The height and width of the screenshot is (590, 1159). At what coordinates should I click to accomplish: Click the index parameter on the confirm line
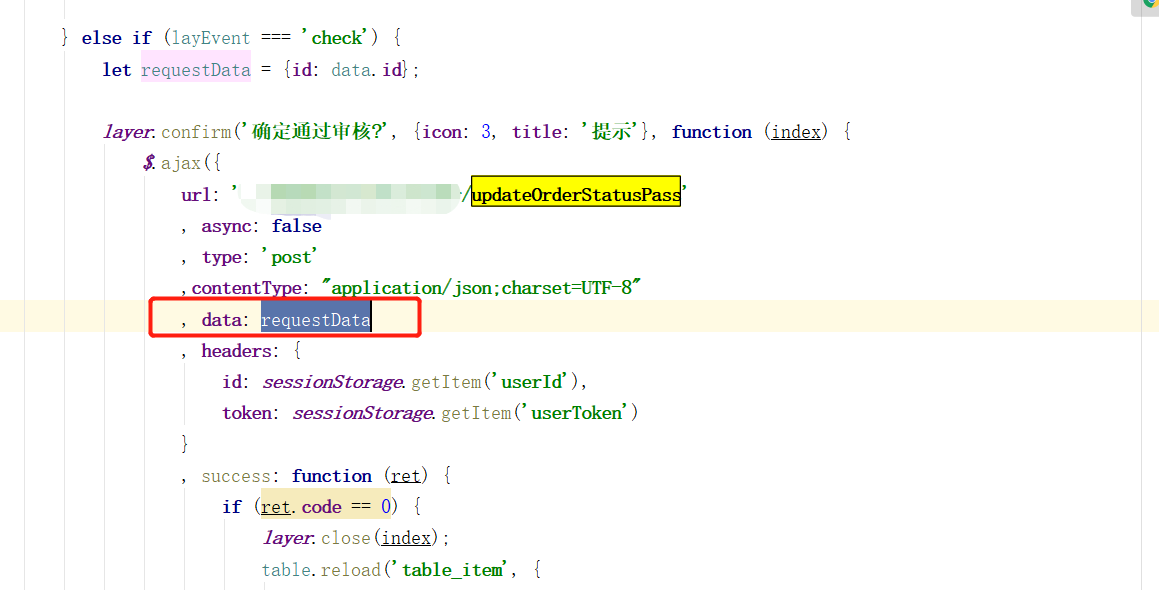click(x=796, y=132)
